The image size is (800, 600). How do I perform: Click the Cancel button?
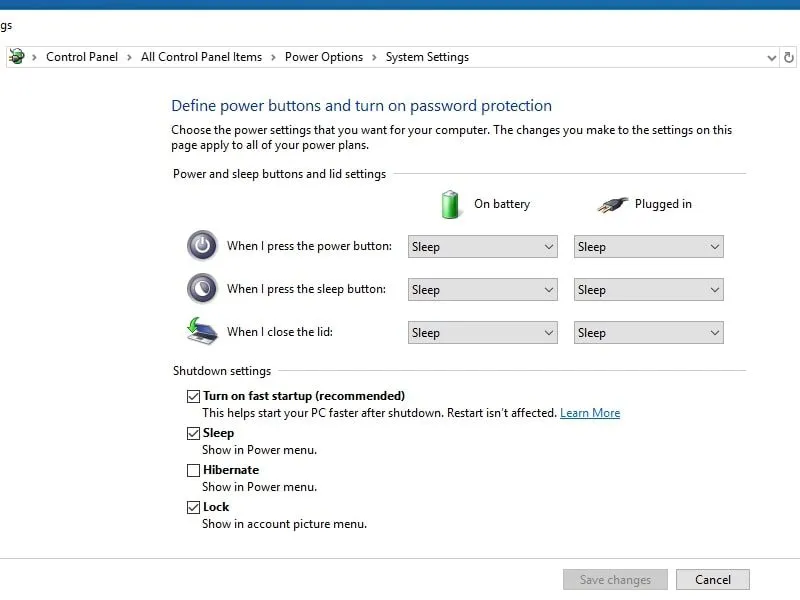point(713,579)
